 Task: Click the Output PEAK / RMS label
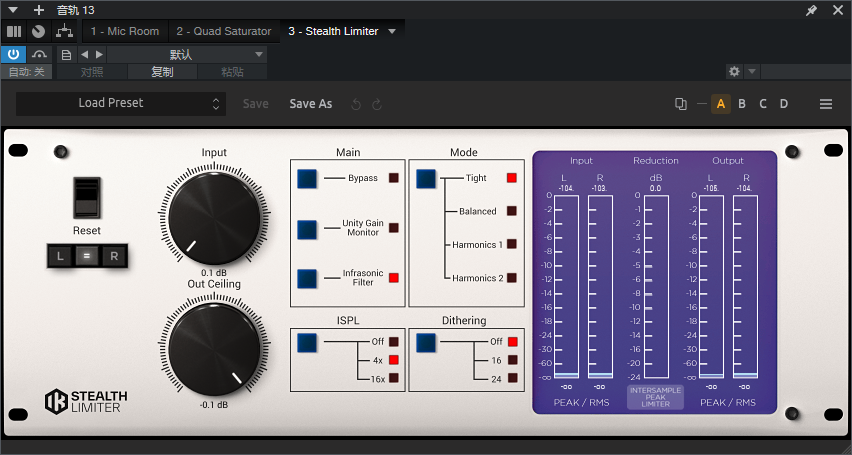coord(728,403)
